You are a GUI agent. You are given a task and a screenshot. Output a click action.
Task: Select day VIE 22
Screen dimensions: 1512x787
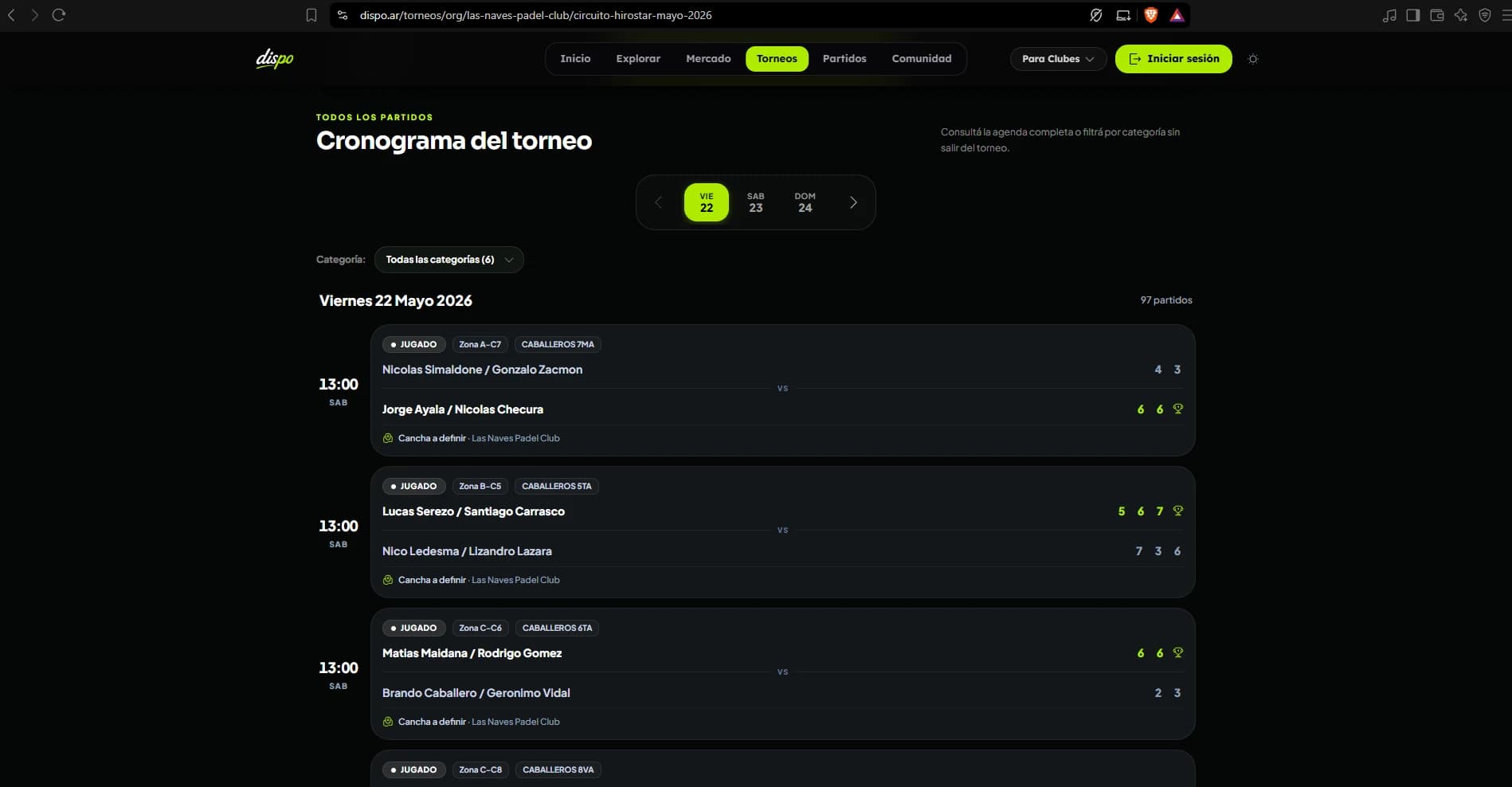click(707, 202)
